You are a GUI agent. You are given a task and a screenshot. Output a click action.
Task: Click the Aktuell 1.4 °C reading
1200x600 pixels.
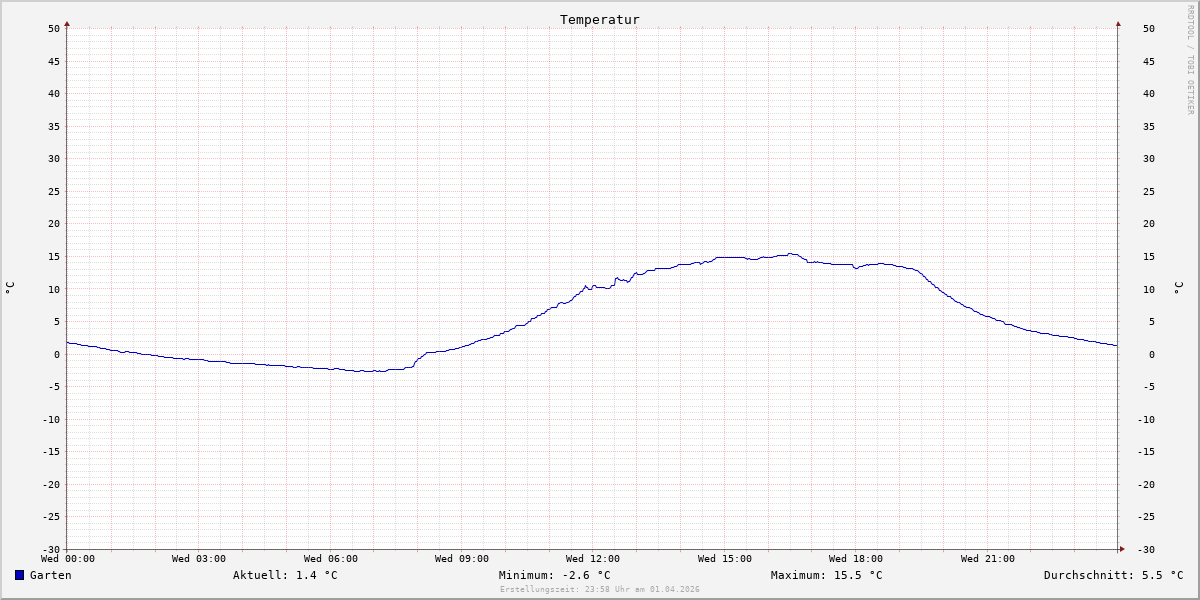click(285, 575)
